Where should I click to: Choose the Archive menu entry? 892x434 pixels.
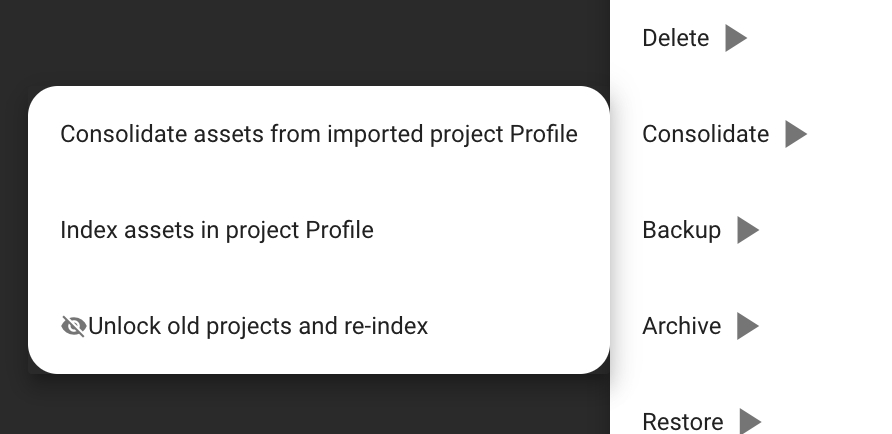coord(681,326)
